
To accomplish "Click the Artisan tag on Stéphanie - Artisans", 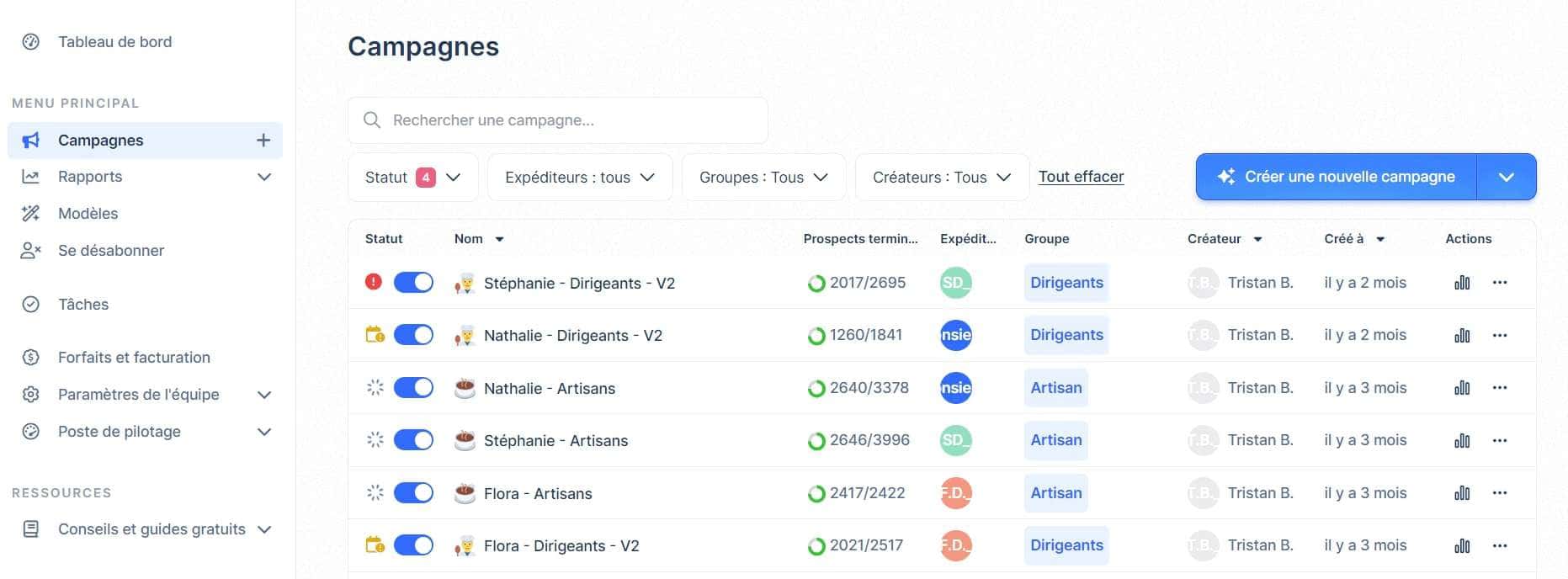I will (1056, 440).
